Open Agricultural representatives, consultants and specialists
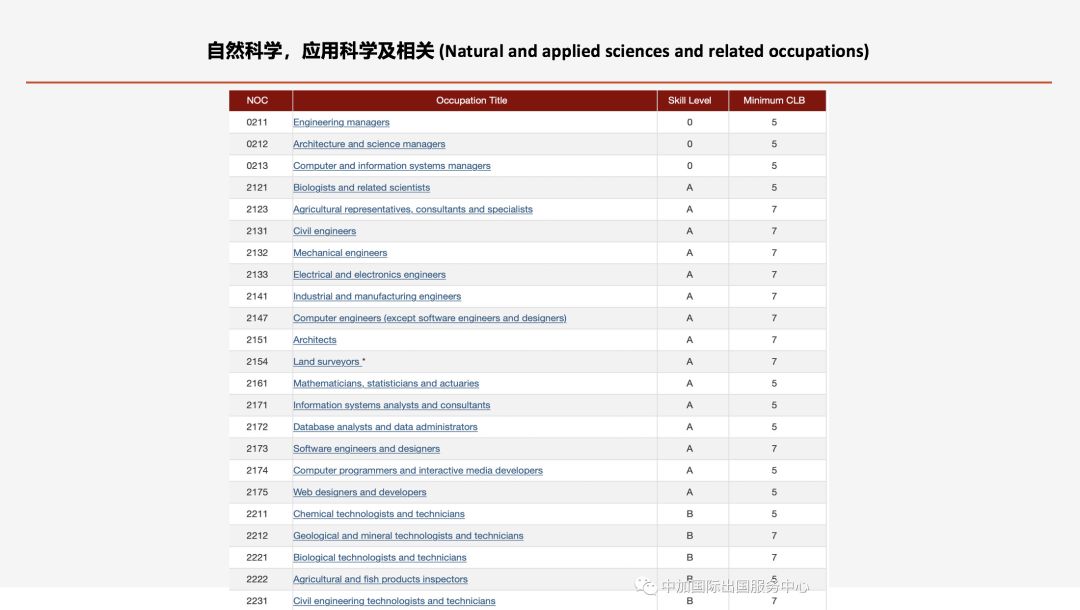The height and width of the screenshot is (610, 1080). (x=412, y=210)
